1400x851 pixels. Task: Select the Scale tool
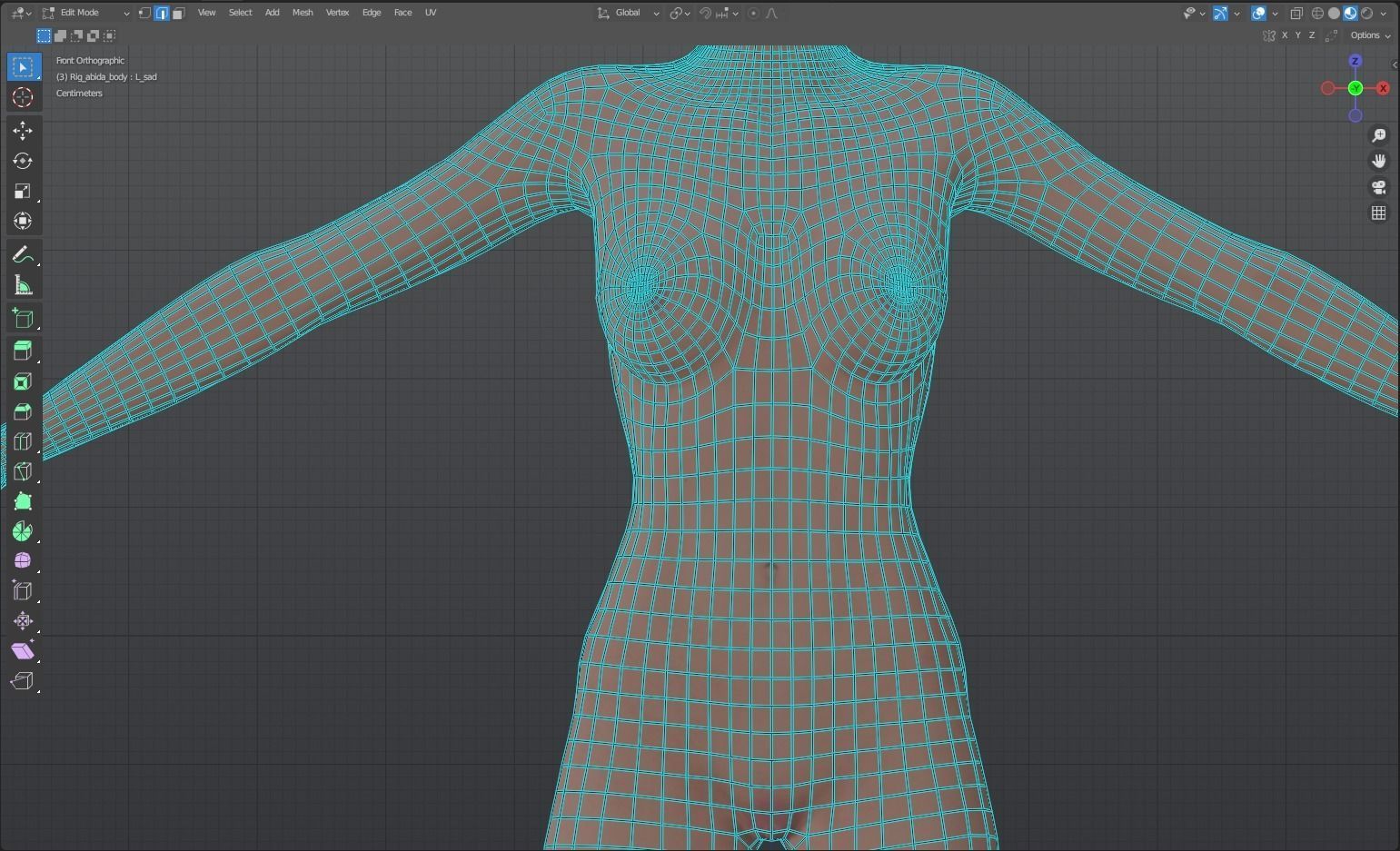[x=23, y=191]
